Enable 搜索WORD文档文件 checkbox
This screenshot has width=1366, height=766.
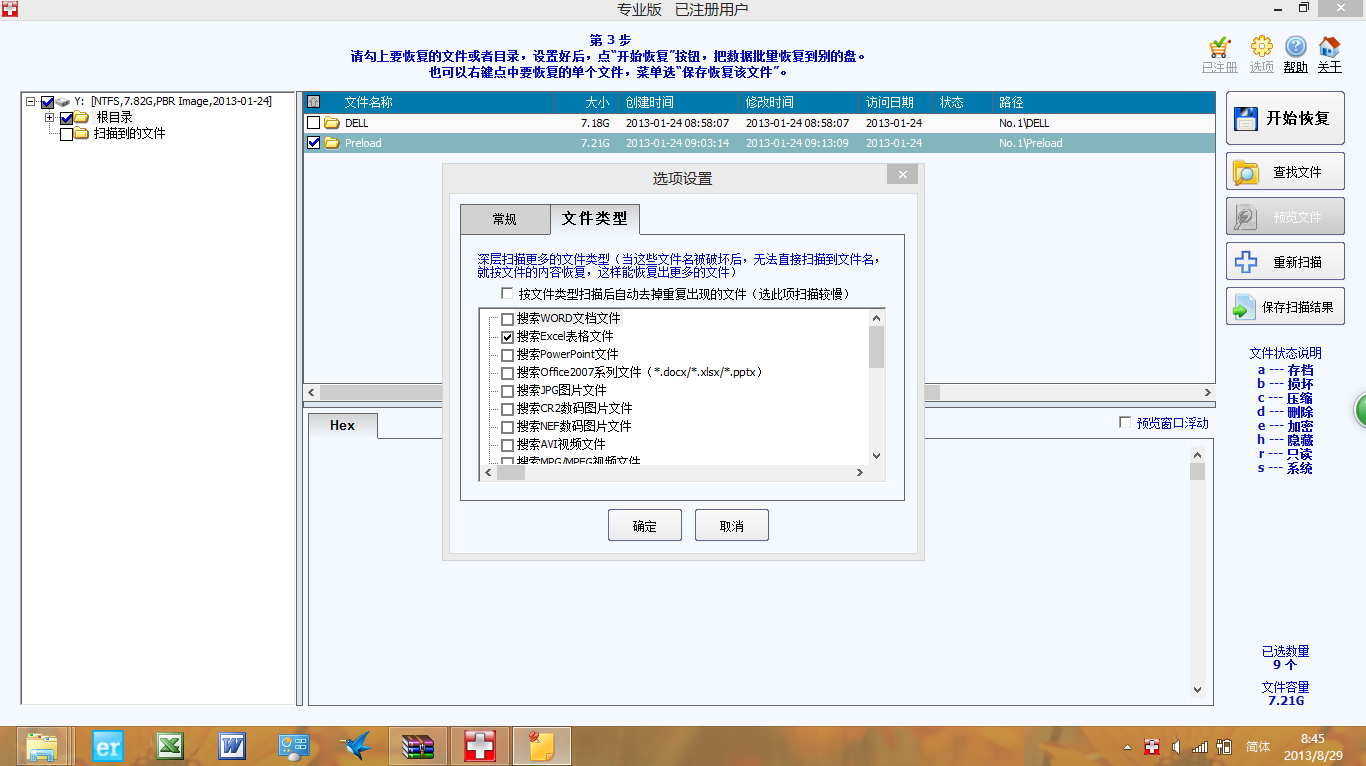[507, 319]
